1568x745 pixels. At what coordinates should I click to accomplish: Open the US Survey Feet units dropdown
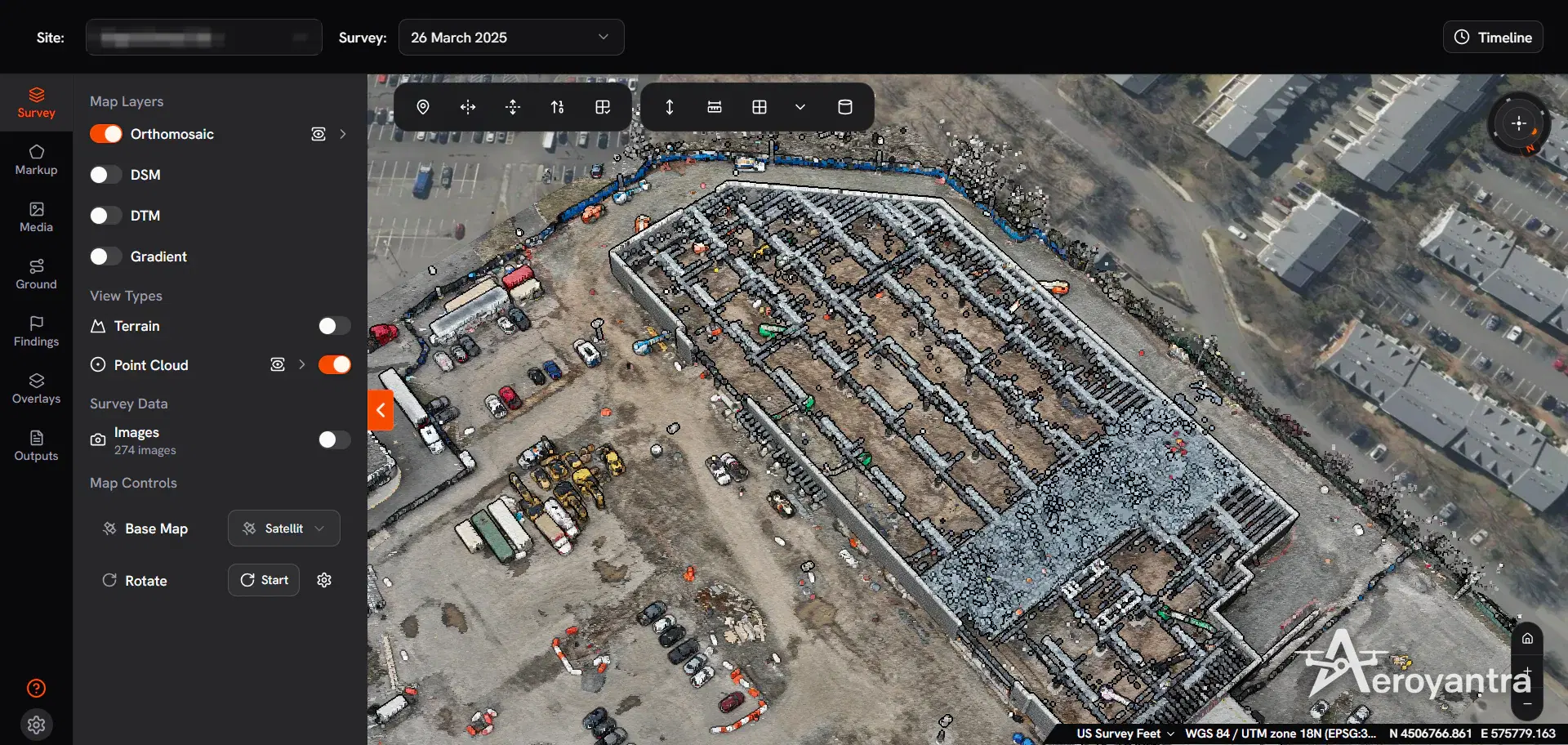coord(1125,734)
